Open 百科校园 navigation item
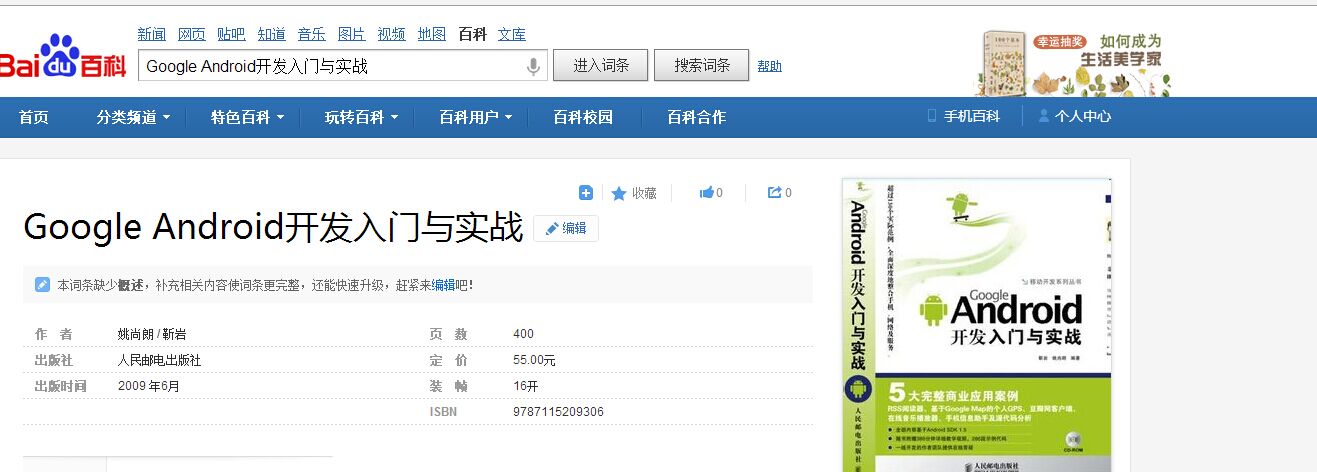Image resolution: width=1317 pixels, height=472 pixels. [583, 117]
